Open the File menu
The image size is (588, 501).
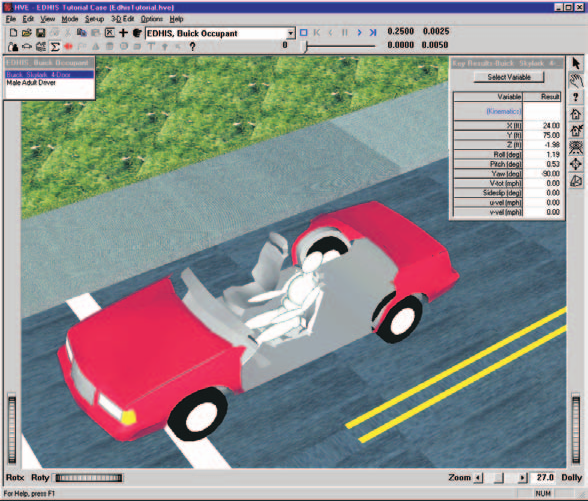pyautogui.click(x=11, y=19)
